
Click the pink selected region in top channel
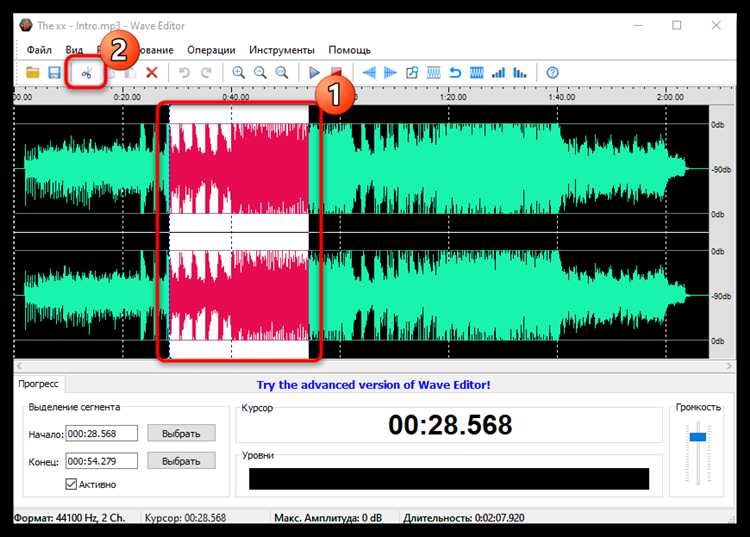click(239, 168)
